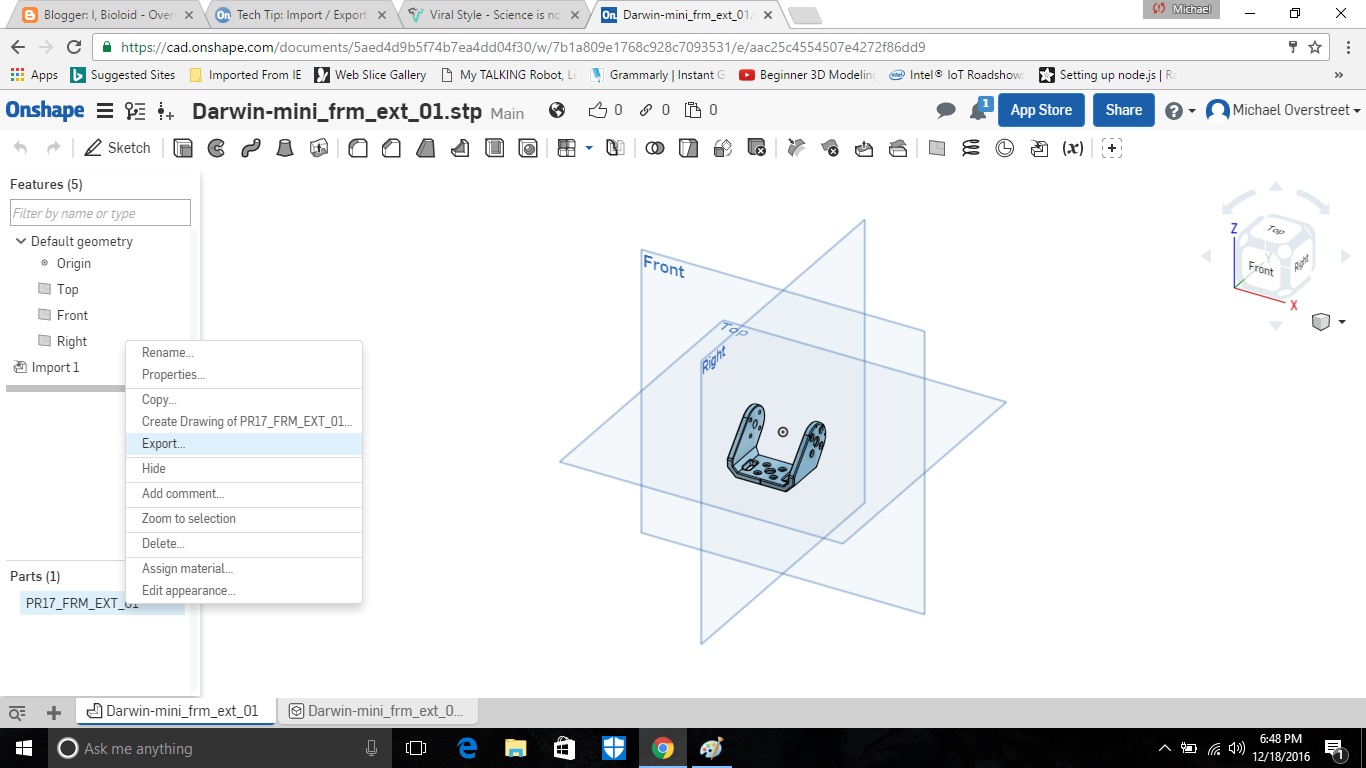Open the Shell tool
The image size is (1366, 768).
pyautogui.click(x=493, y=147)
